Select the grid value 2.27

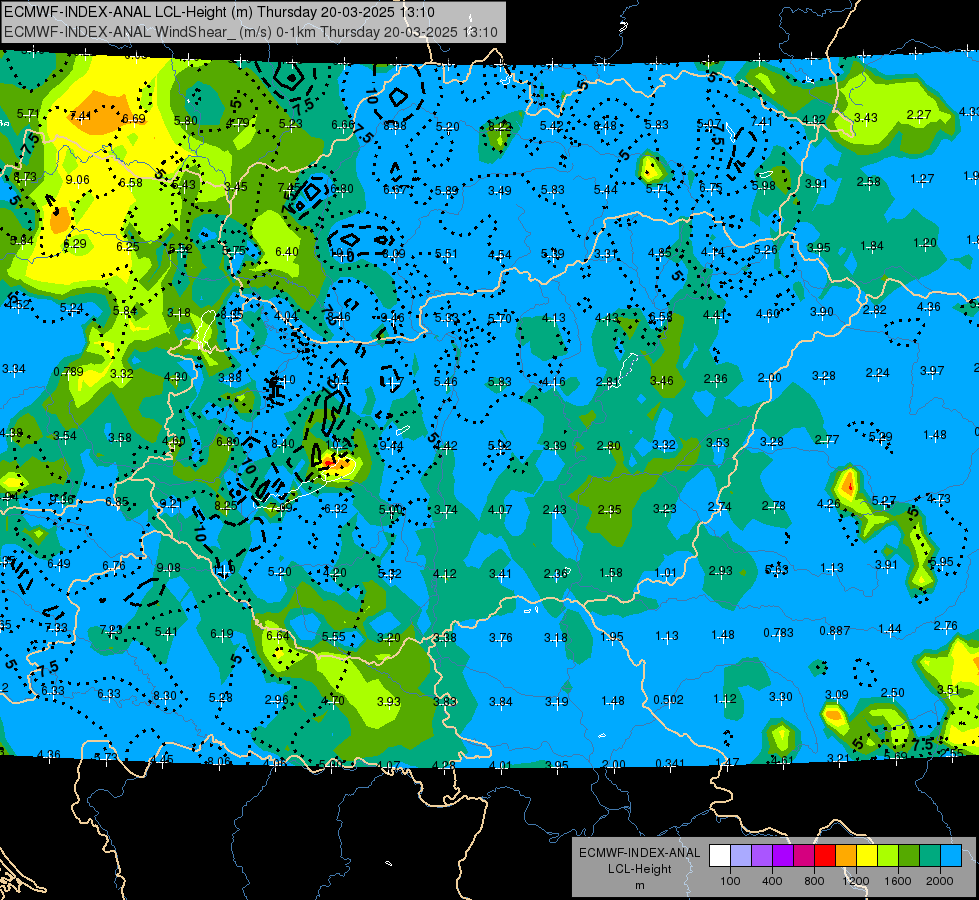click(x=919, y=115)
